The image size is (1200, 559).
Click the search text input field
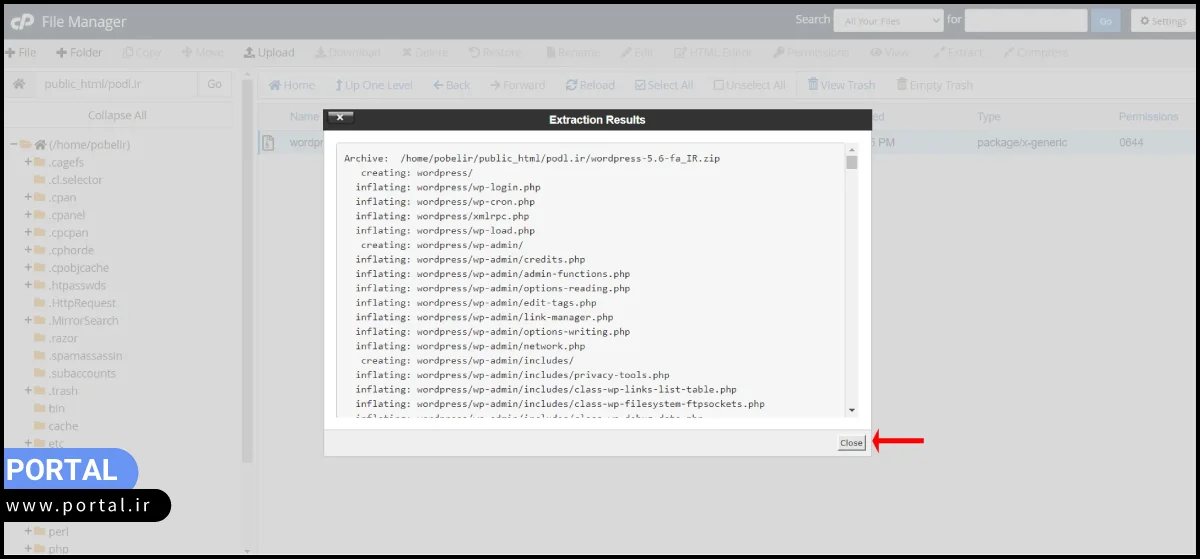tap(1025, 20)
